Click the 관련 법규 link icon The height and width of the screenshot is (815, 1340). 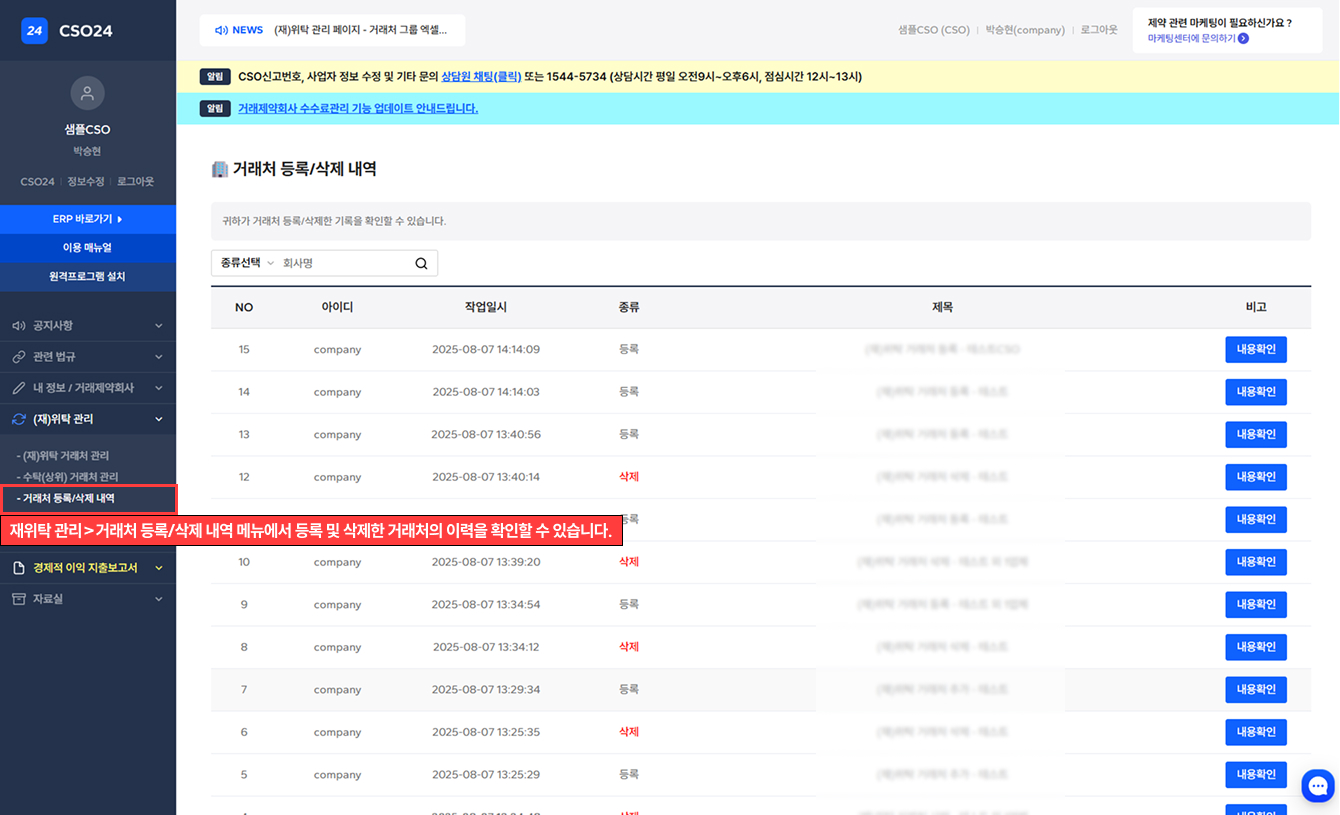18,357
